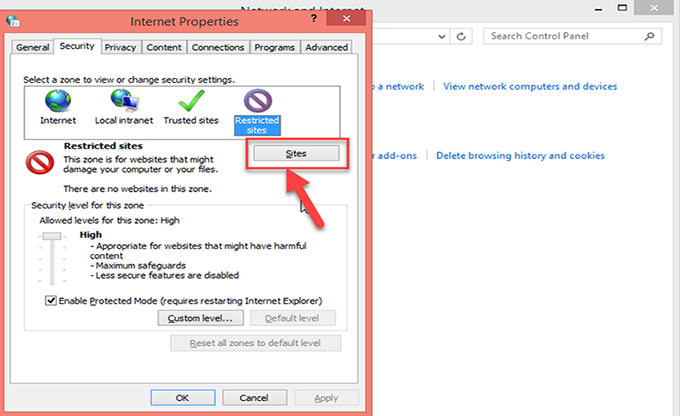The image size is (680, 416).
Task: Select the Local intranet zone icon
Action: coord(124,100)
